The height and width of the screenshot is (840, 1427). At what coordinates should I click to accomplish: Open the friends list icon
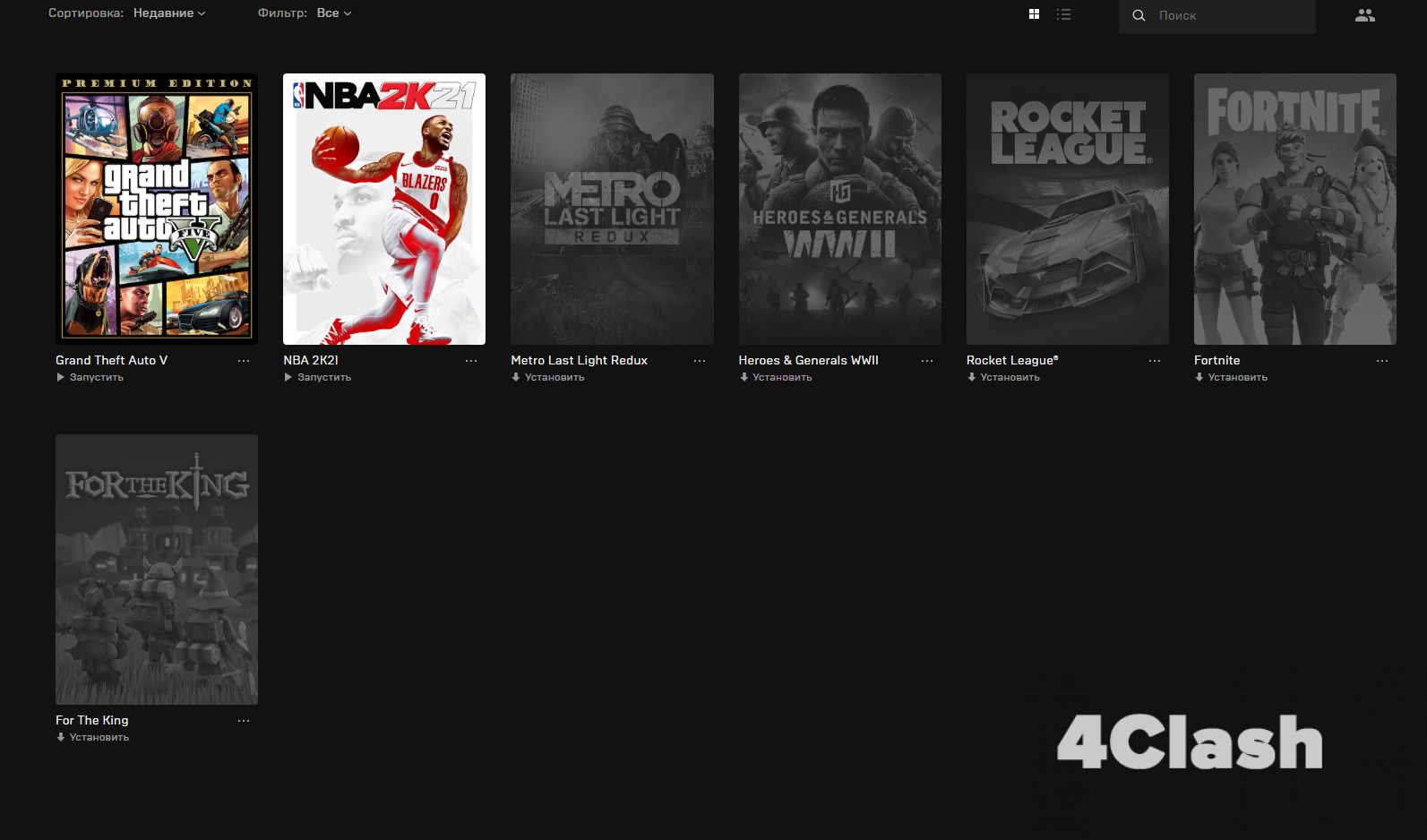click(x=1364, y=15)
